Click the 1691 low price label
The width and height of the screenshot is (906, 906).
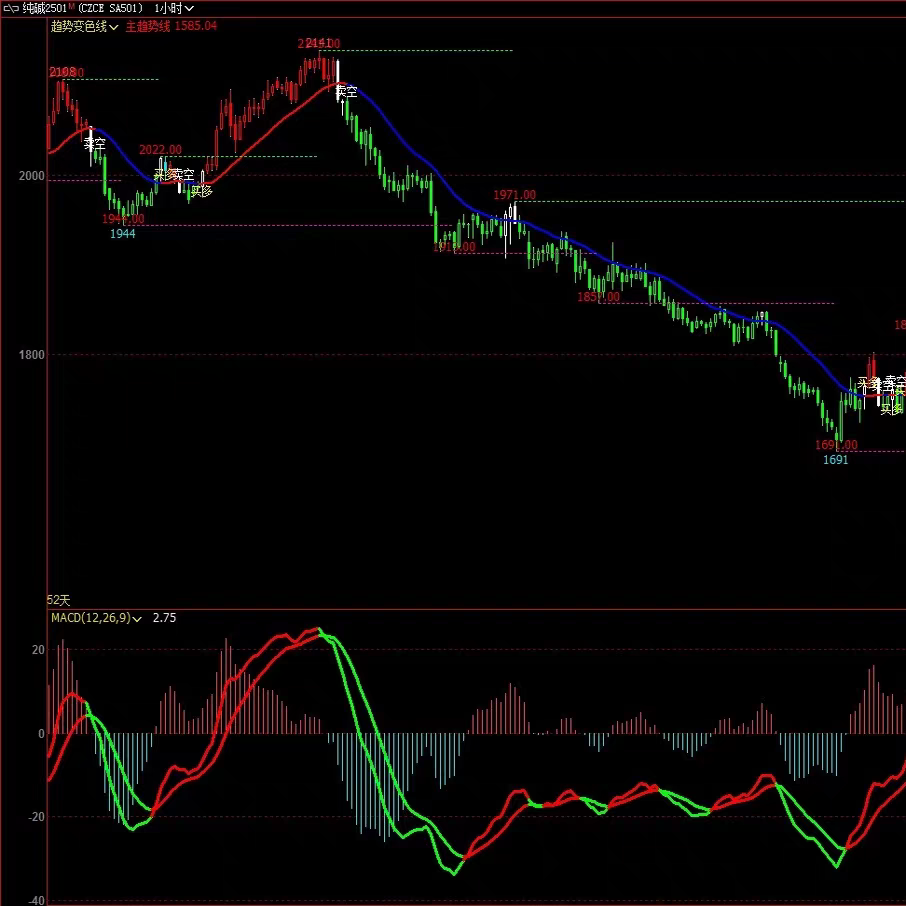(x=836, y=460)
